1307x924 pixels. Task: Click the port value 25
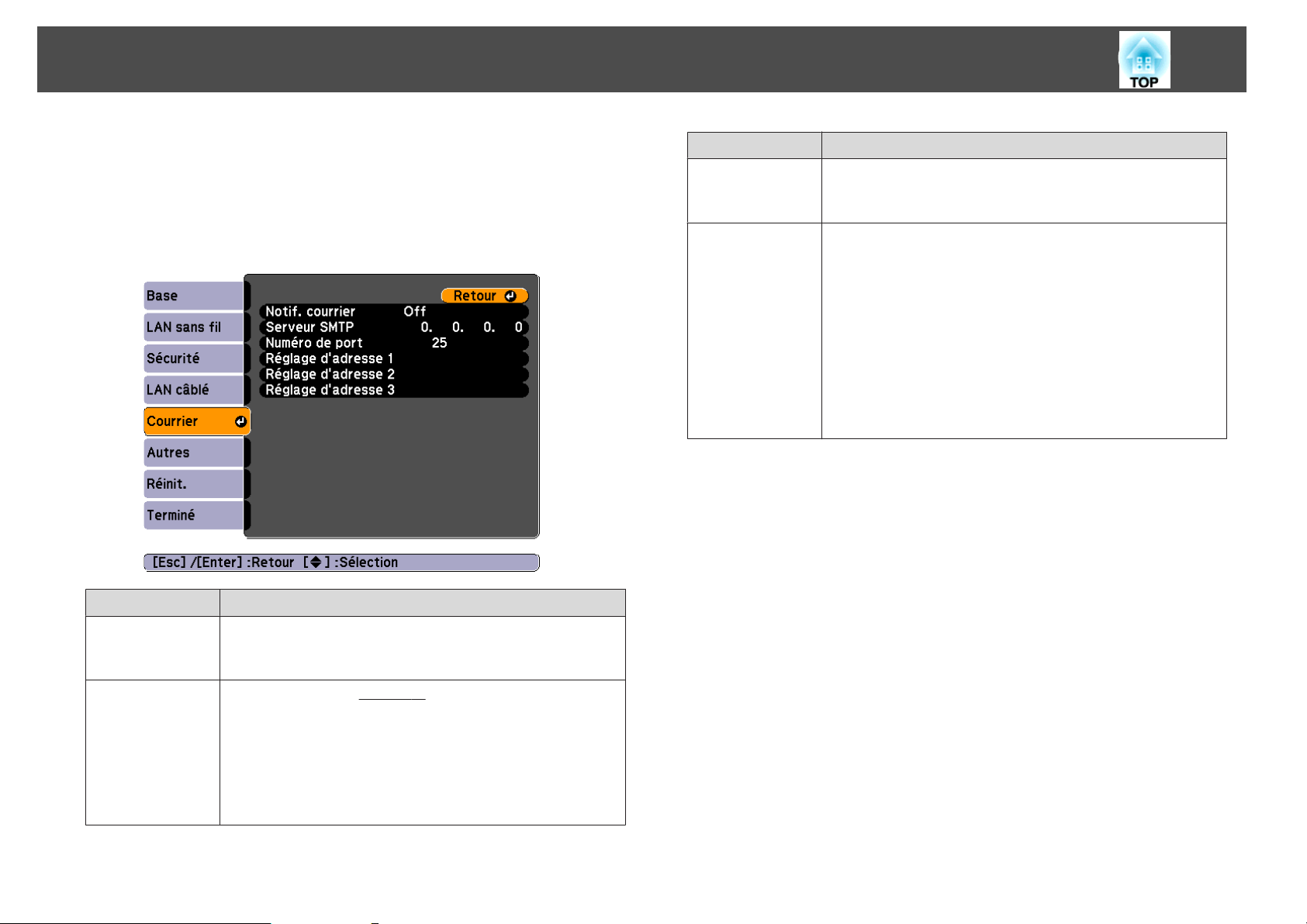coord(439,343)
